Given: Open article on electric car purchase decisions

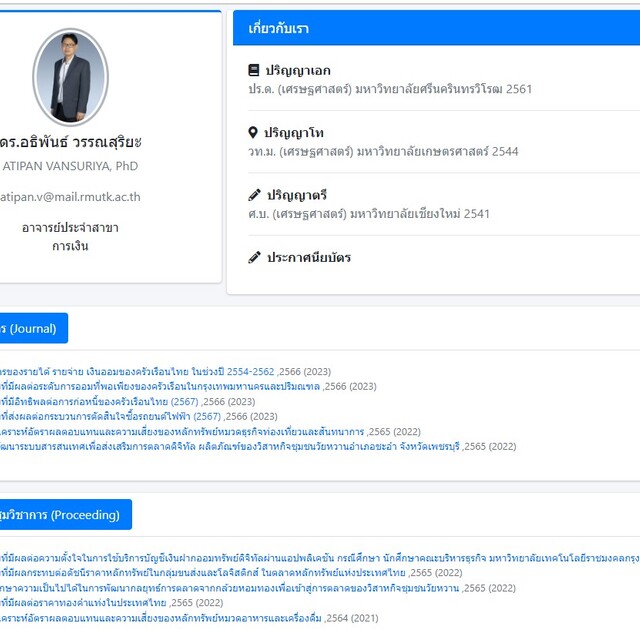Looking at the screenshot, I should (x=110, y=416).
